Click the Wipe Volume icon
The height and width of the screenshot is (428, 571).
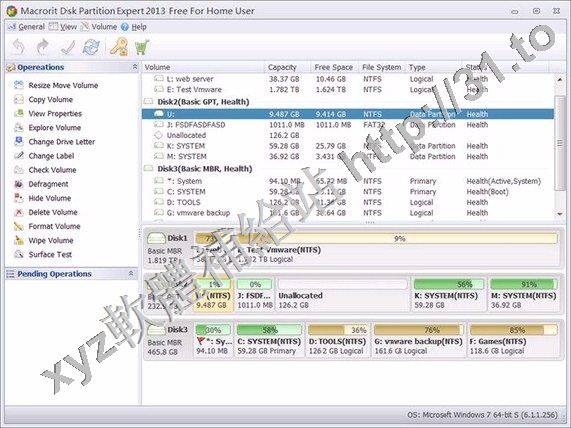[x=19, y=240]
